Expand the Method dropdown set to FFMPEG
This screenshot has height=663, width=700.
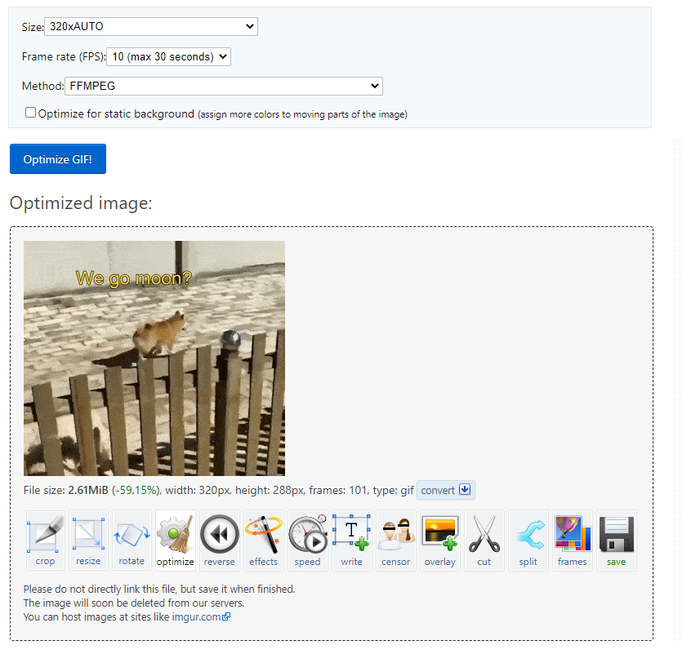(x=224, y=86)
